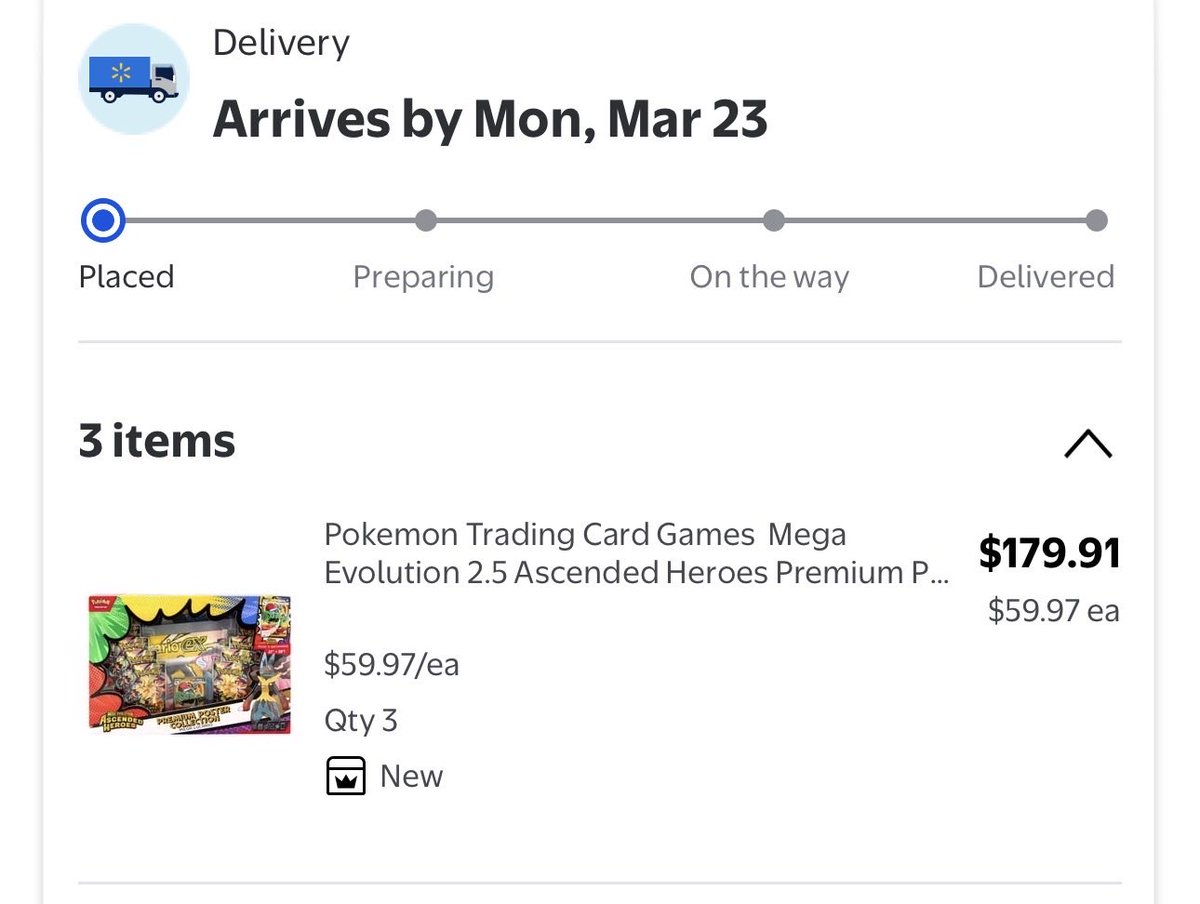Click the Placed status label

point(127,277)
